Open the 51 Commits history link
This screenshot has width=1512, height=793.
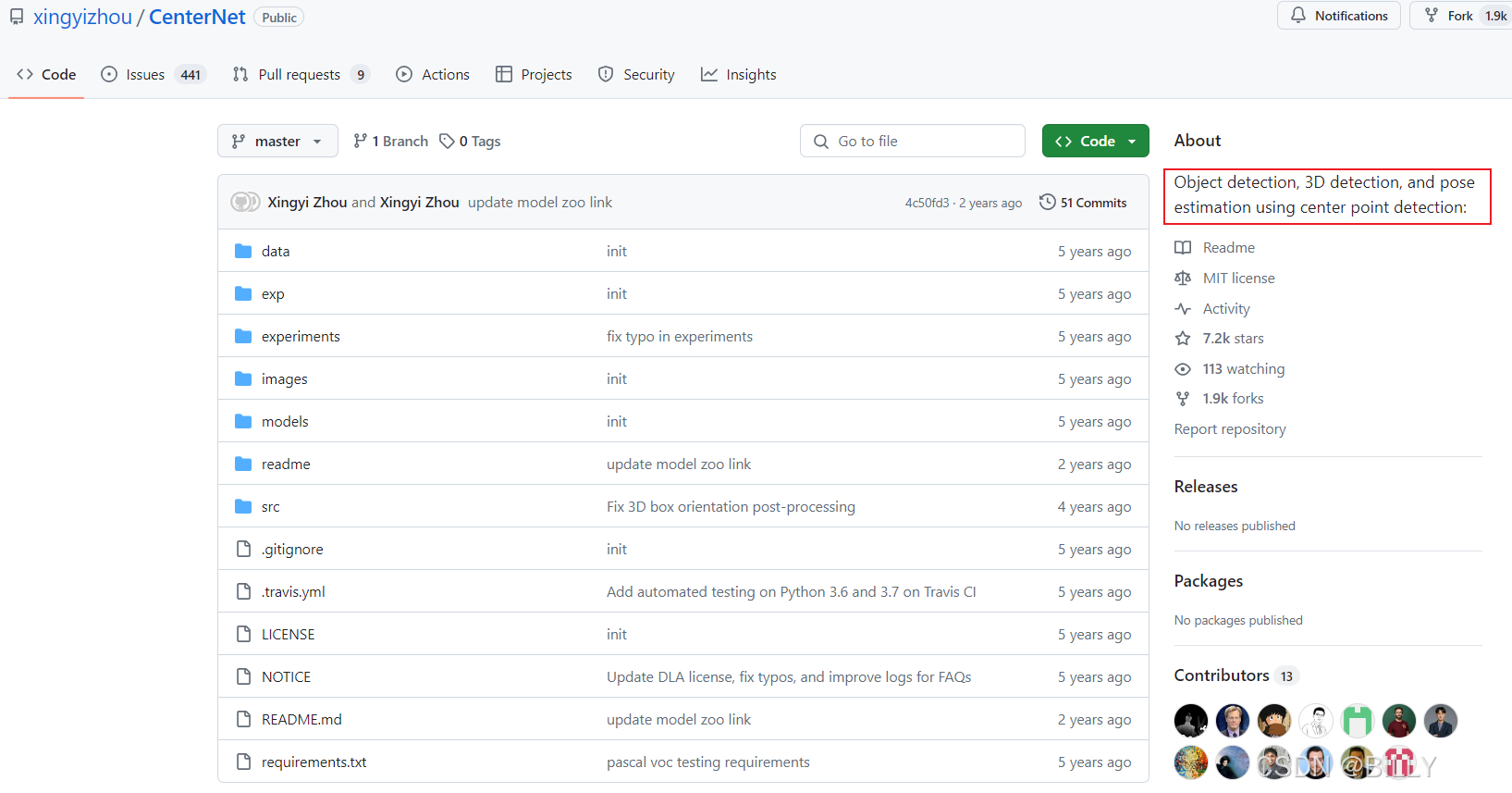[x=1083, y=202]
